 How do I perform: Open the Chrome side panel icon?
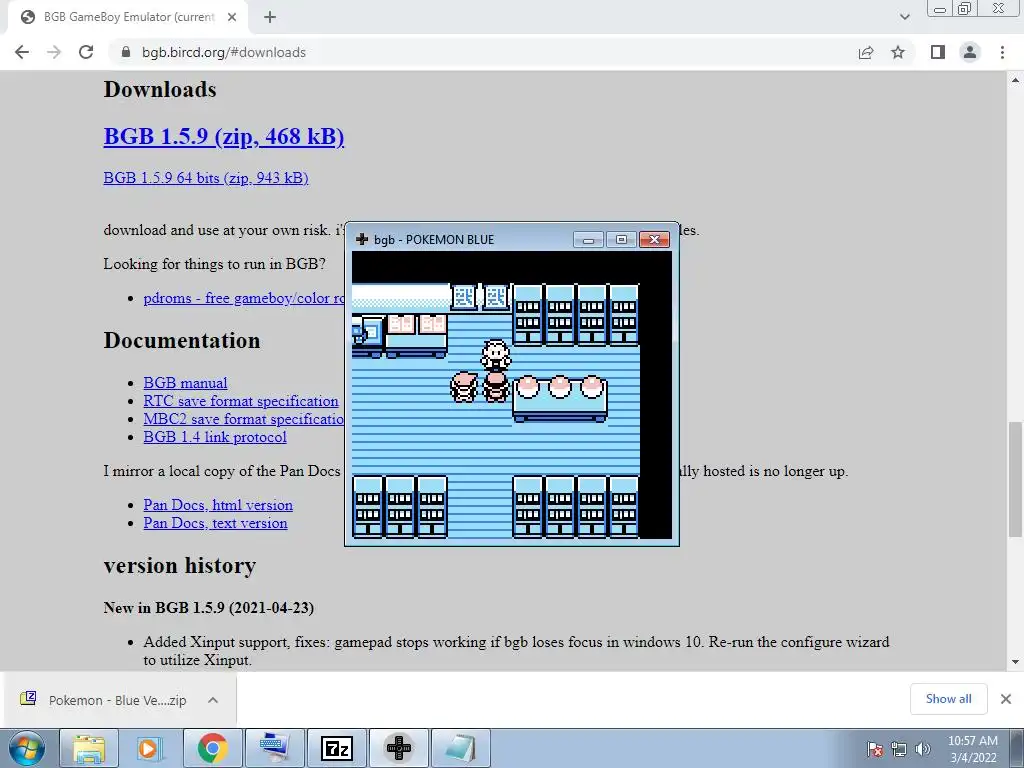tap(938, 52)
